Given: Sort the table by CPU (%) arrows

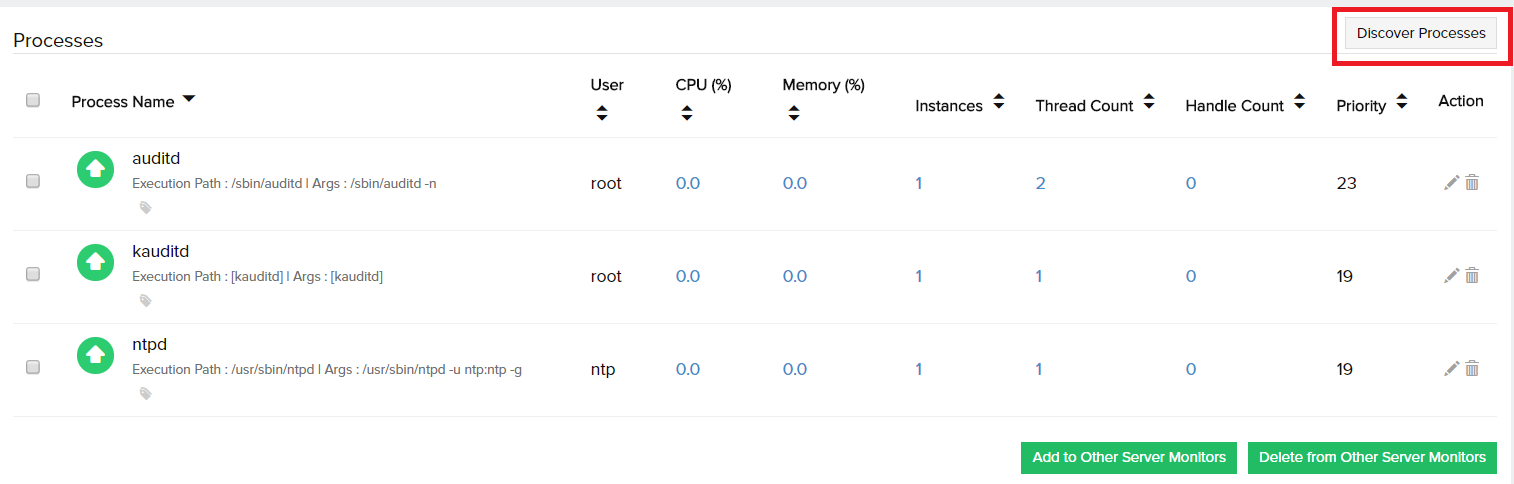Looking at the screenshot, I should (686, 114).
